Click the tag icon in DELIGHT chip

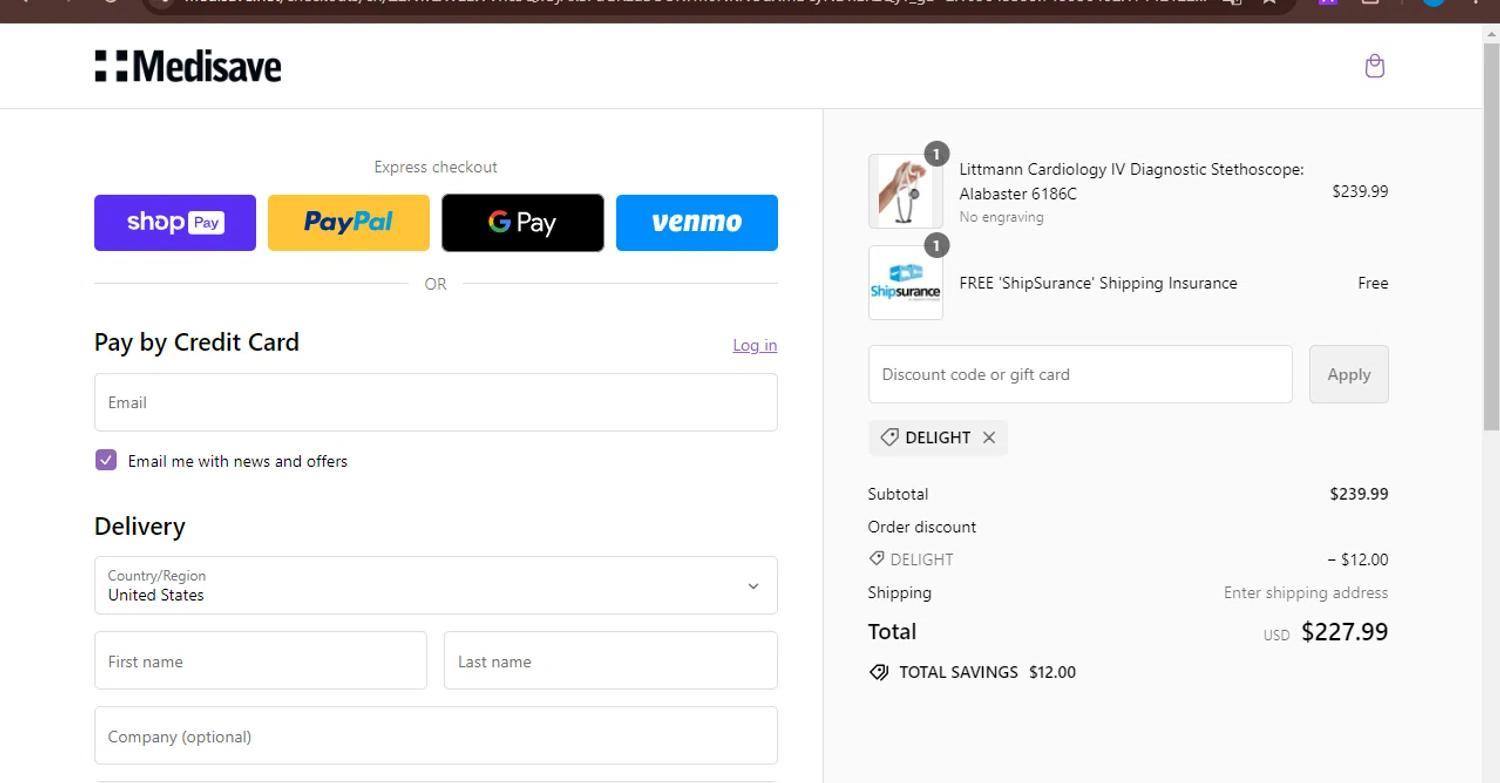[x=889, y=437]
